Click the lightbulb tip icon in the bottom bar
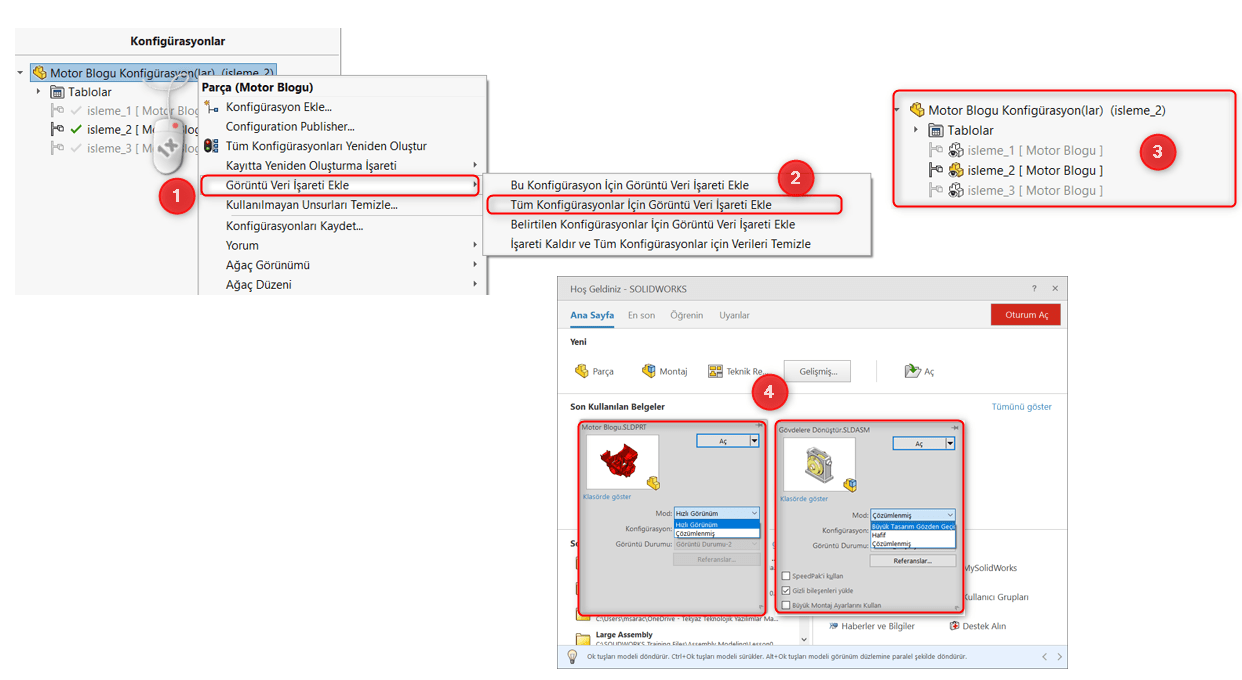This screenshot has width=1242, height=680. coord(572,656)
